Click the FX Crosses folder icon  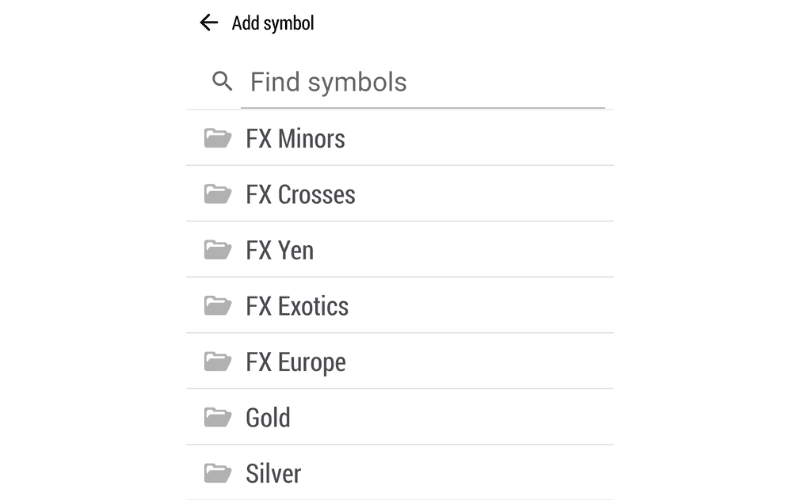(217, 194)
